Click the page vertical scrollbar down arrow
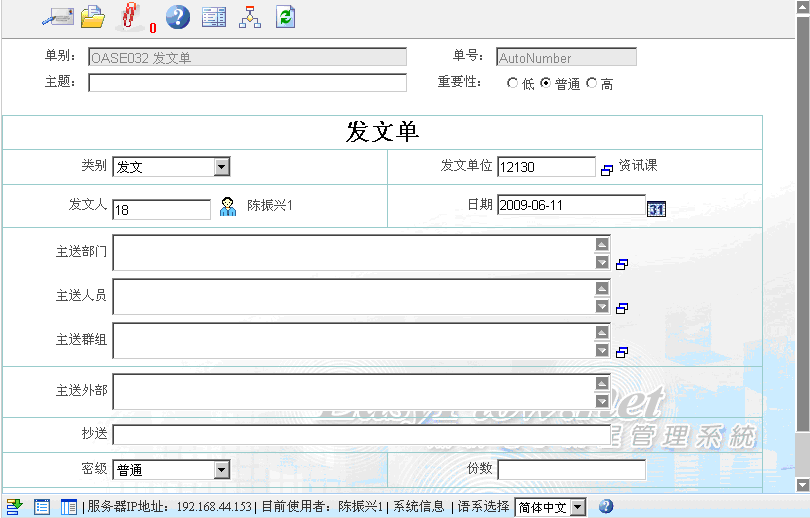This screenshot has height=518, width=810. pyautogui.click(x=802, y=484)
